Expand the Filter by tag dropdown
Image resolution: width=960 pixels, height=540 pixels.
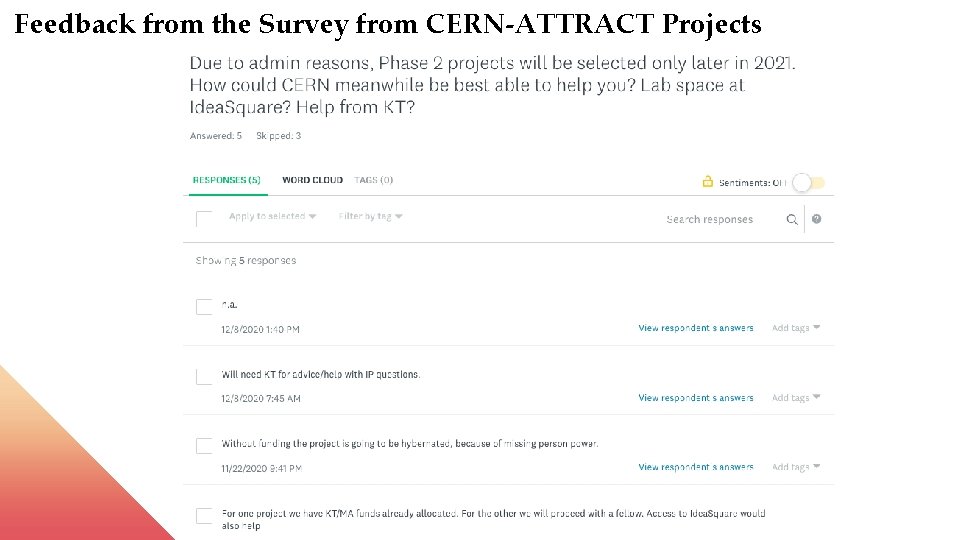[x=370, y=216]
